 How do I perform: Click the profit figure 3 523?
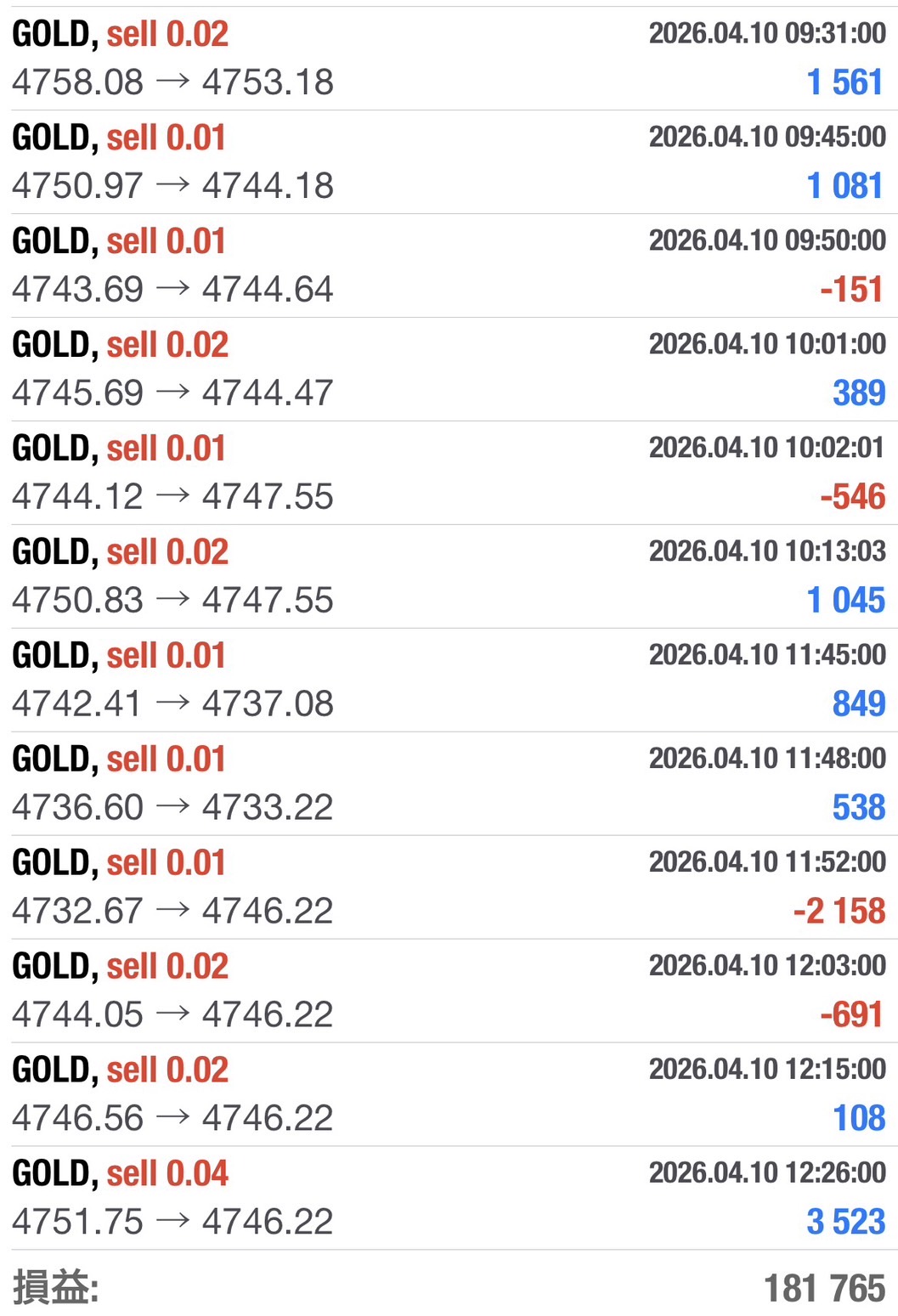click(845, 1222)
